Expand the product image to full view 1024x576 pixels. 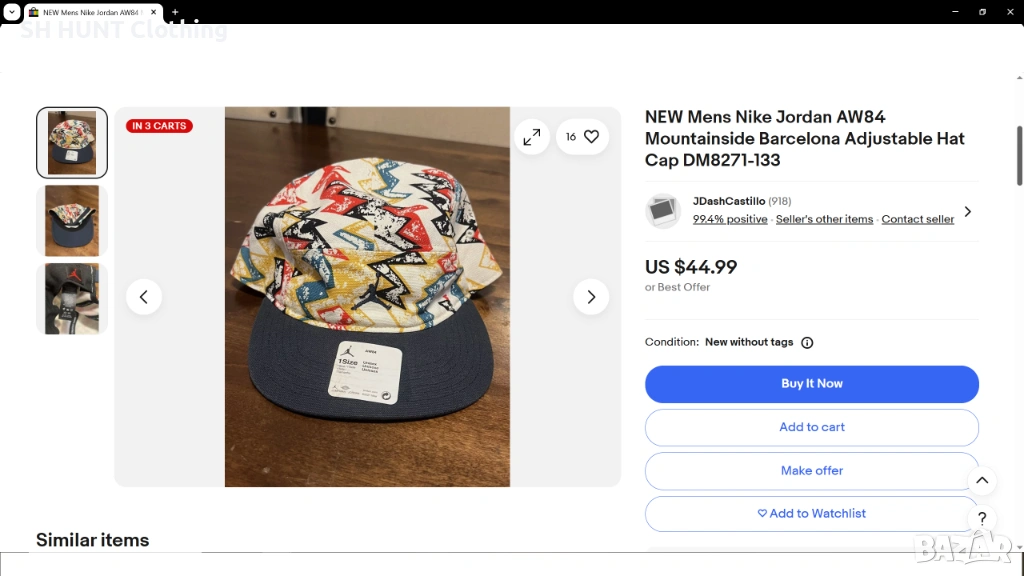tap(532, 137)
